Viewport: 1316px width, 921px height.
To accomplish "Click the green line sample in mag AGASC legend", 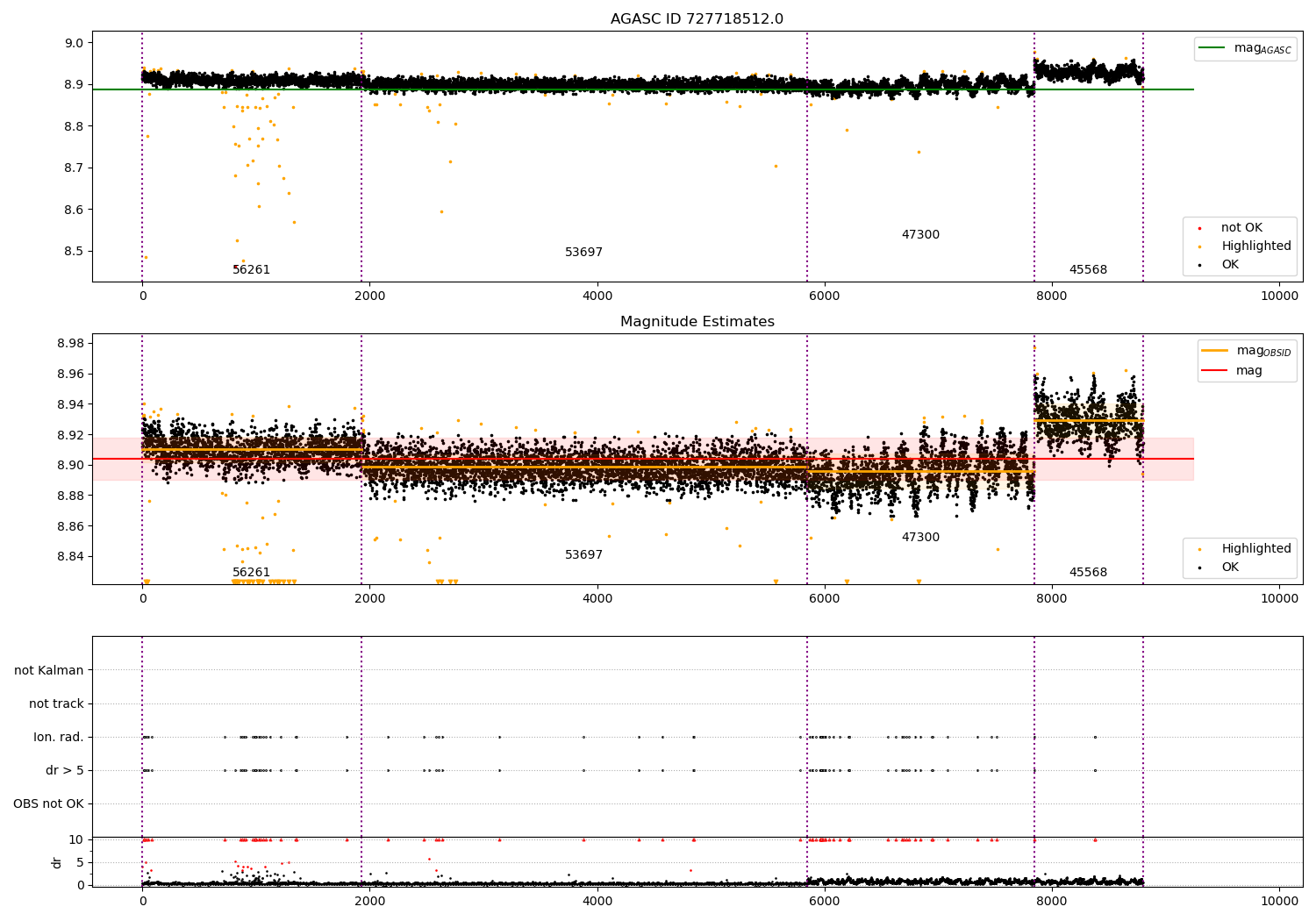I will 1212,48.
